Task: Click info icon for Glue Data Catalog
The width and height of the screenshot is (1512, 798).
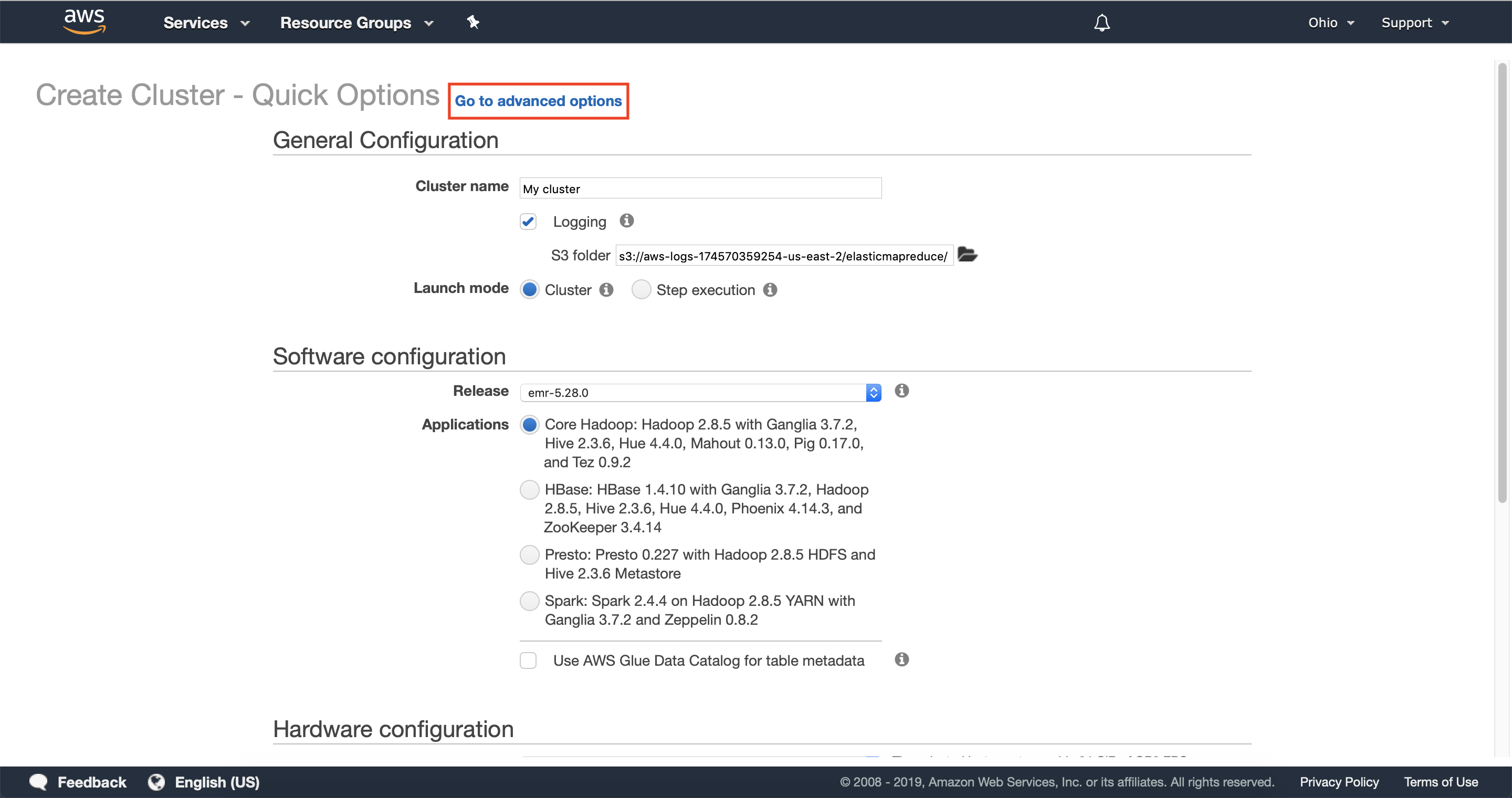Action: pyautogui.click(x=901, y=659)
